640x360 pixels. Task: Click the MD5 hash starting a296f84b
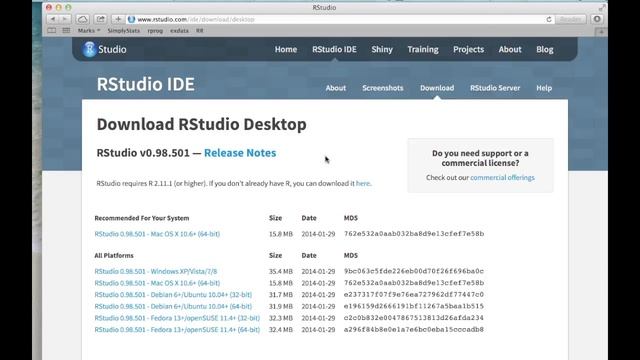414,329
